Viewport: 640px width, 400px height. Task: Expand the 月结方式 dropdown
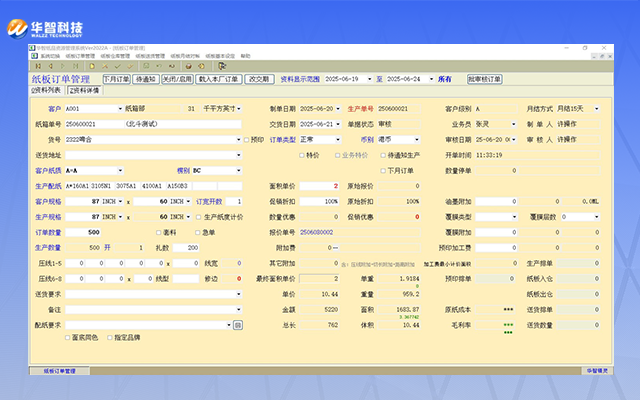tap(598, 108)
